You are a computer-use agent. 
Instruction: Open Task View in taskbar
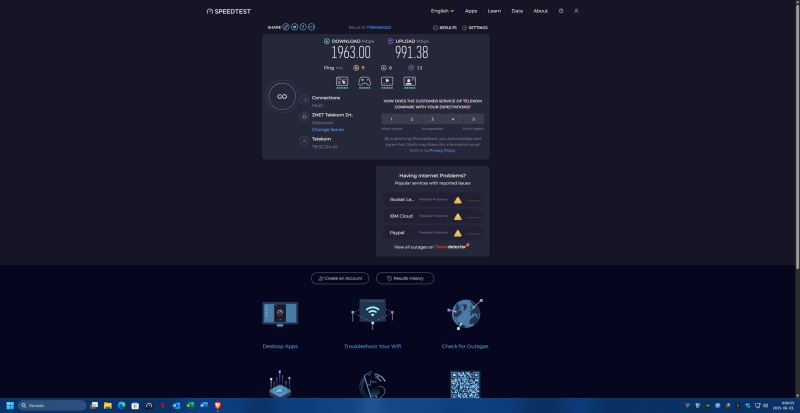[94, 405]
